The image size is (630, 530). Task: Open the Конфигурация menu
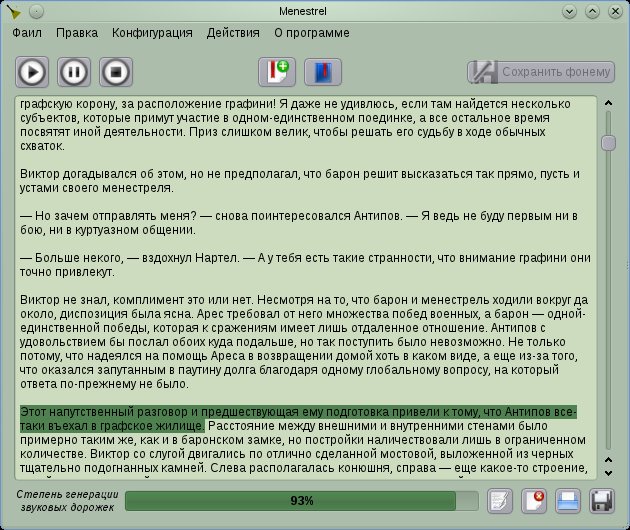tap(152, 33)
